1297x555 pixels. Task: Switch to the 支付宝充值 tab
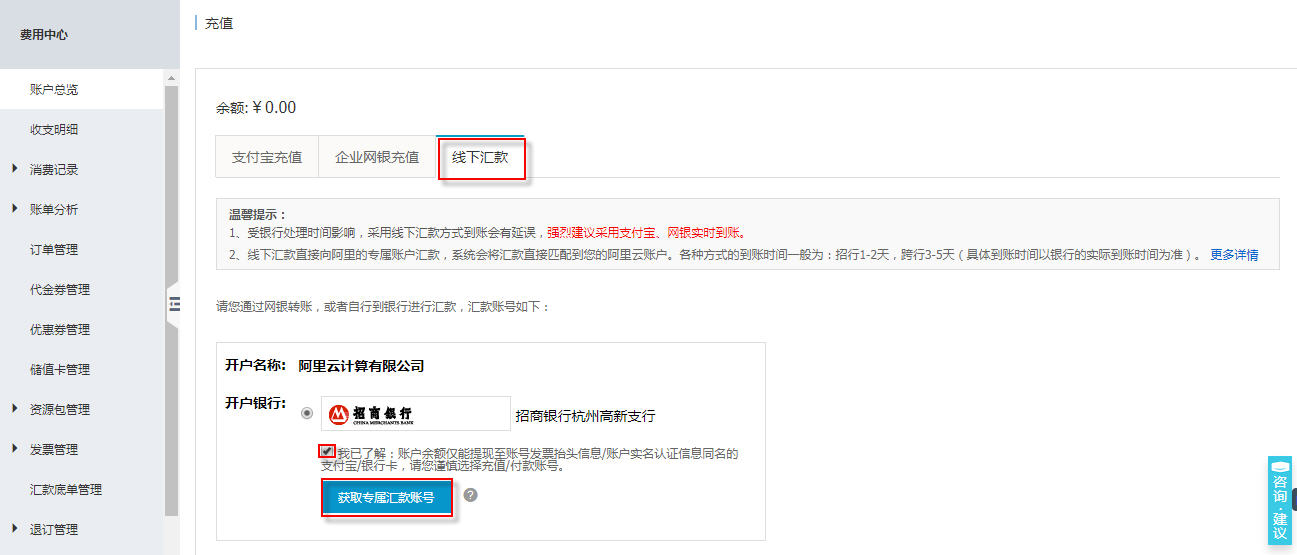tap(267, 157)
